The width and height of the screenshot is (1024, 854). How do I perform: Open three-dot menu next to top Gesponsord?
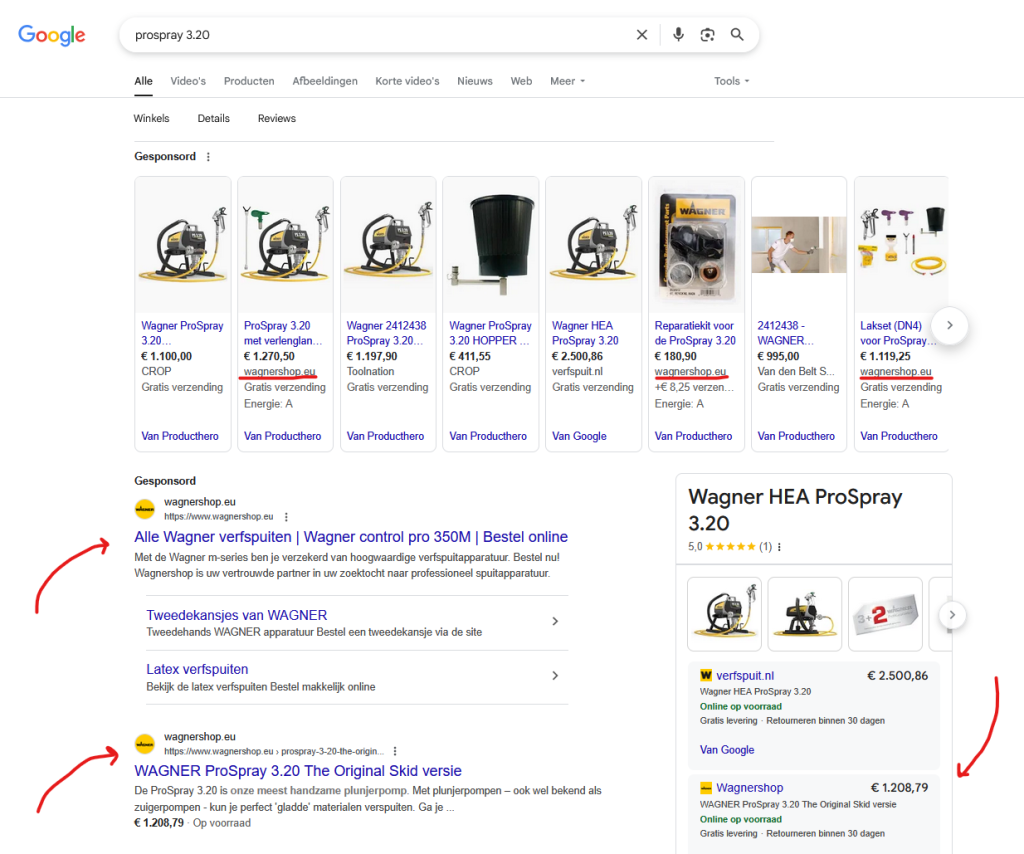point(208,157)
